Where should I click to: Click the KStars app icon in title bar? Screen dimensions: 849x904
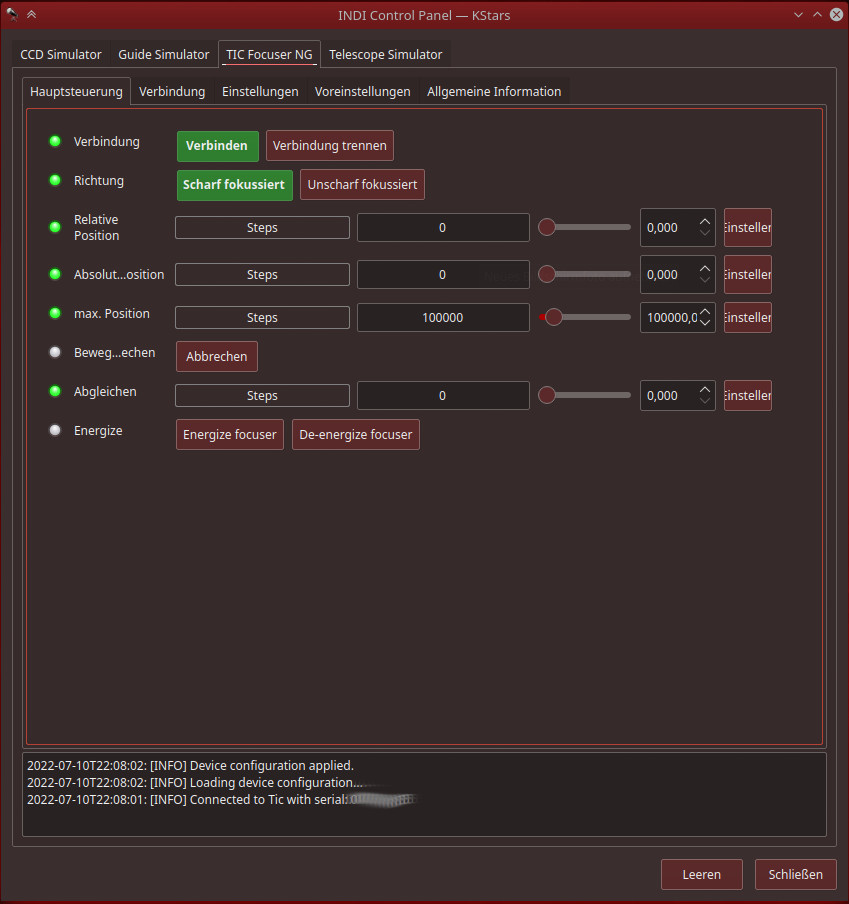pyautogui.click(x=12, y=14)
